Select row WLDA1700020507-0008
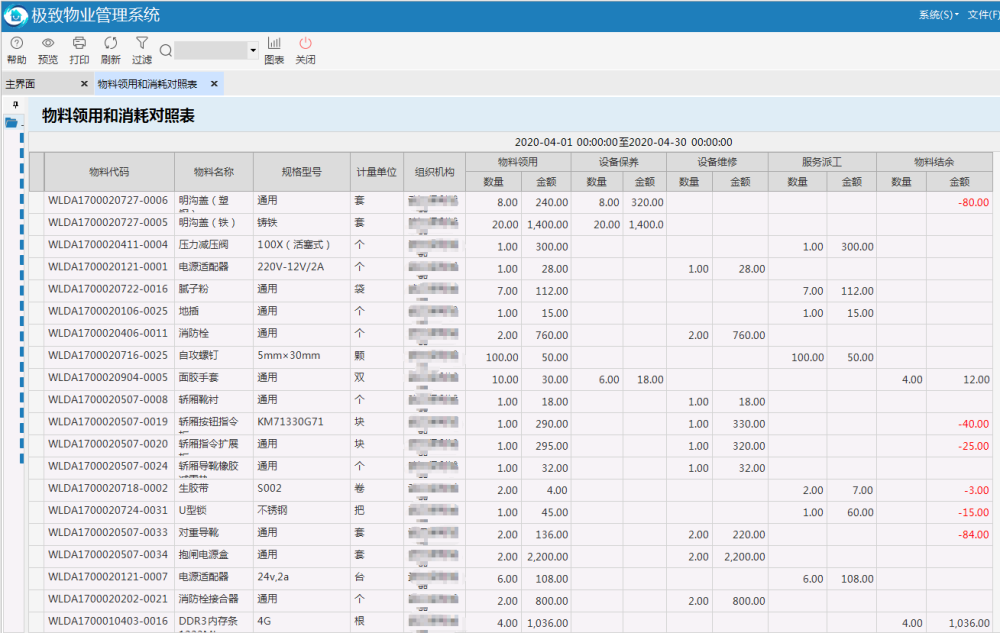 click(511, 402)
